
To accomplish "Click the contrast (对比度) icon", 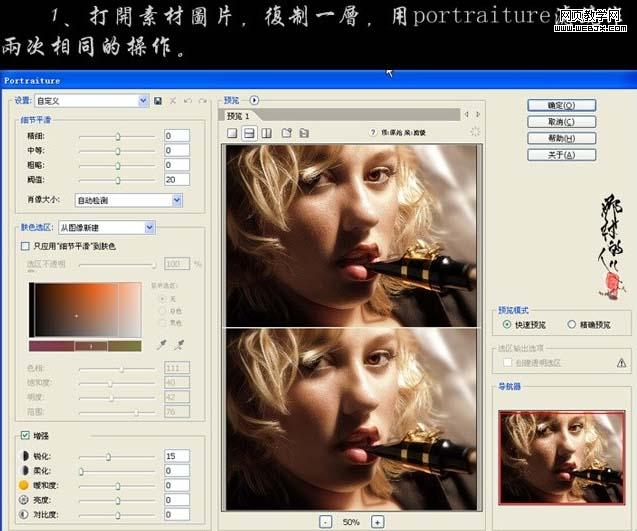I will [x=24, y=514].
